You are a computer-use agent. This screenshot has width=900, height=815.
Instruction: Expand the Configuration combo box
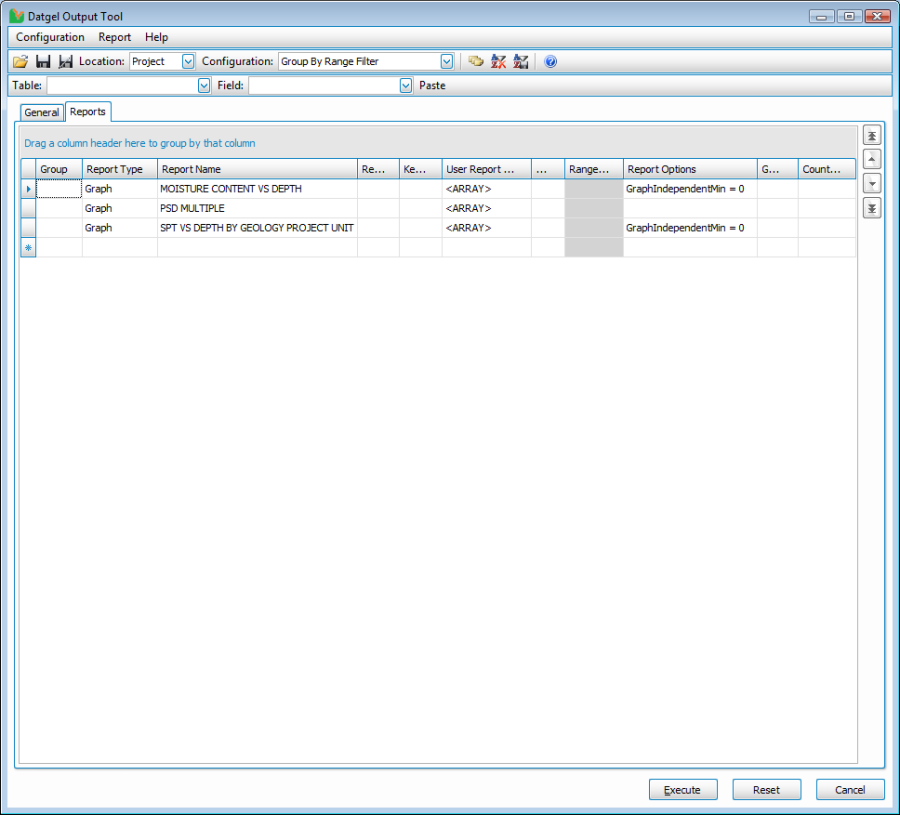447,62
